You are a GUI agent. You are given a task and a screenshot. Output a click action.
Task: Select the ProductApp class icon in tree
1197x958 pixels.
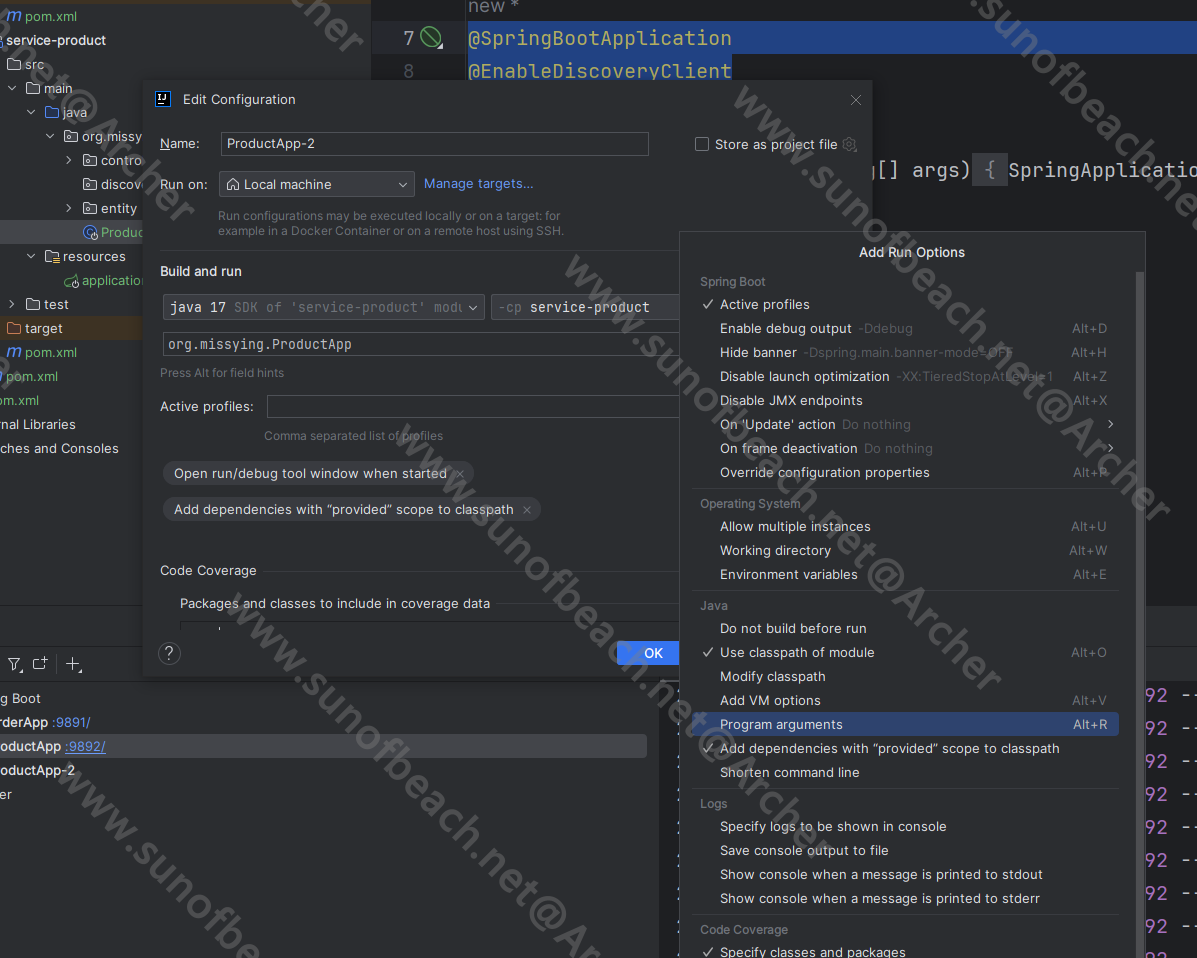click(x=90, y=232)
